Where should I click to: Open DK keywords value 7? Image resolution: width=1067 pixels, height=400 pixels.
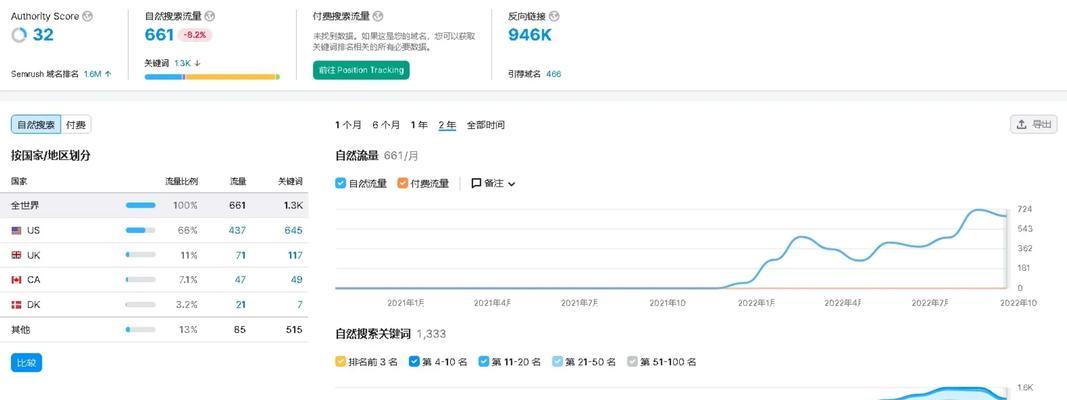tap(300, 305)
